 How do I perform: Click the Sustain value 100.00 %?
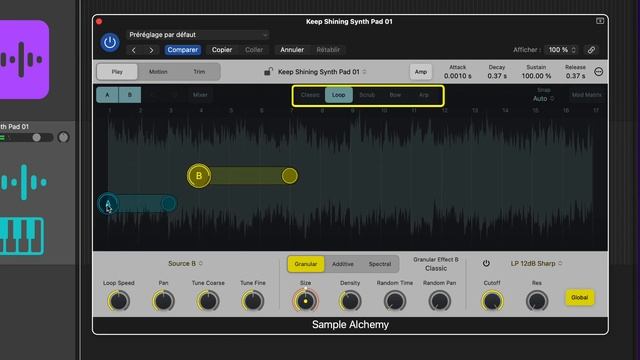tap(536, 76)
